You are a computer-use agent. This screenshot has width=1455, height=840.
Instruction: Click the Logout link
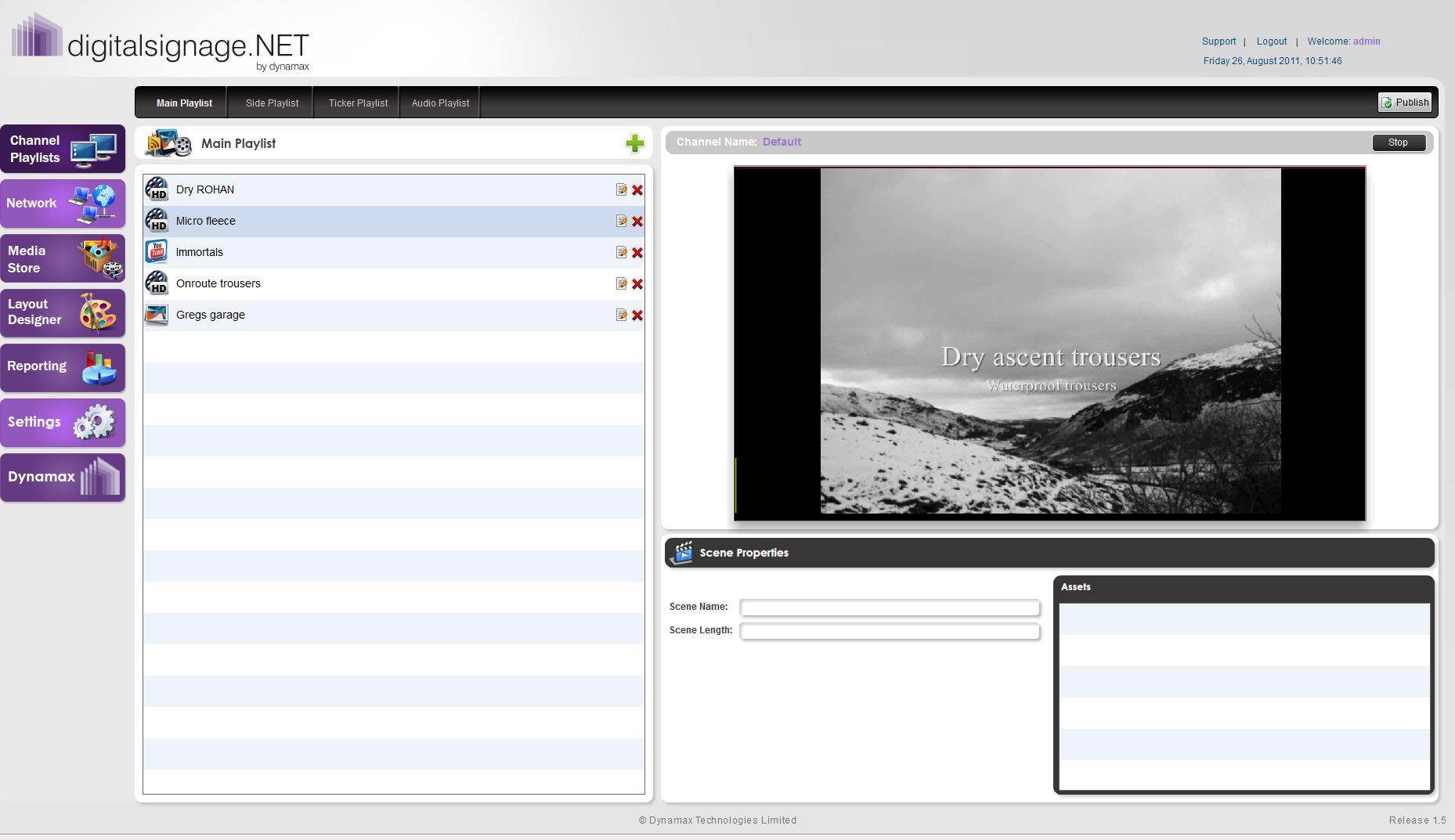pos(1272,41)
